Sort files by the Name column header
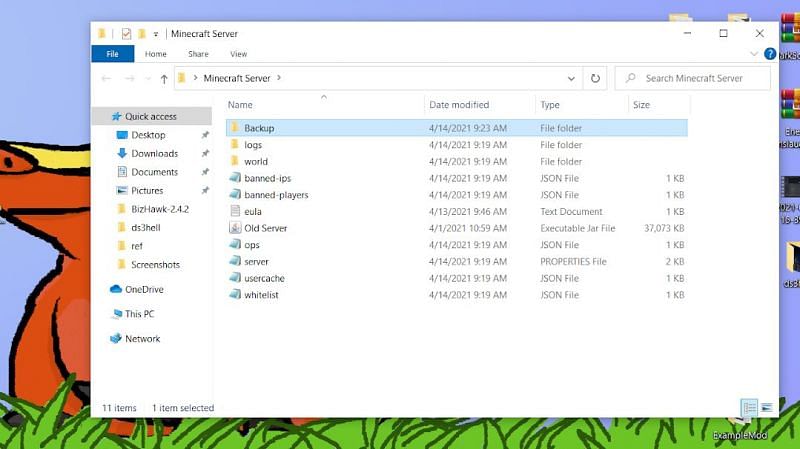This screenshot has width=800, height=449. [240, 105]
